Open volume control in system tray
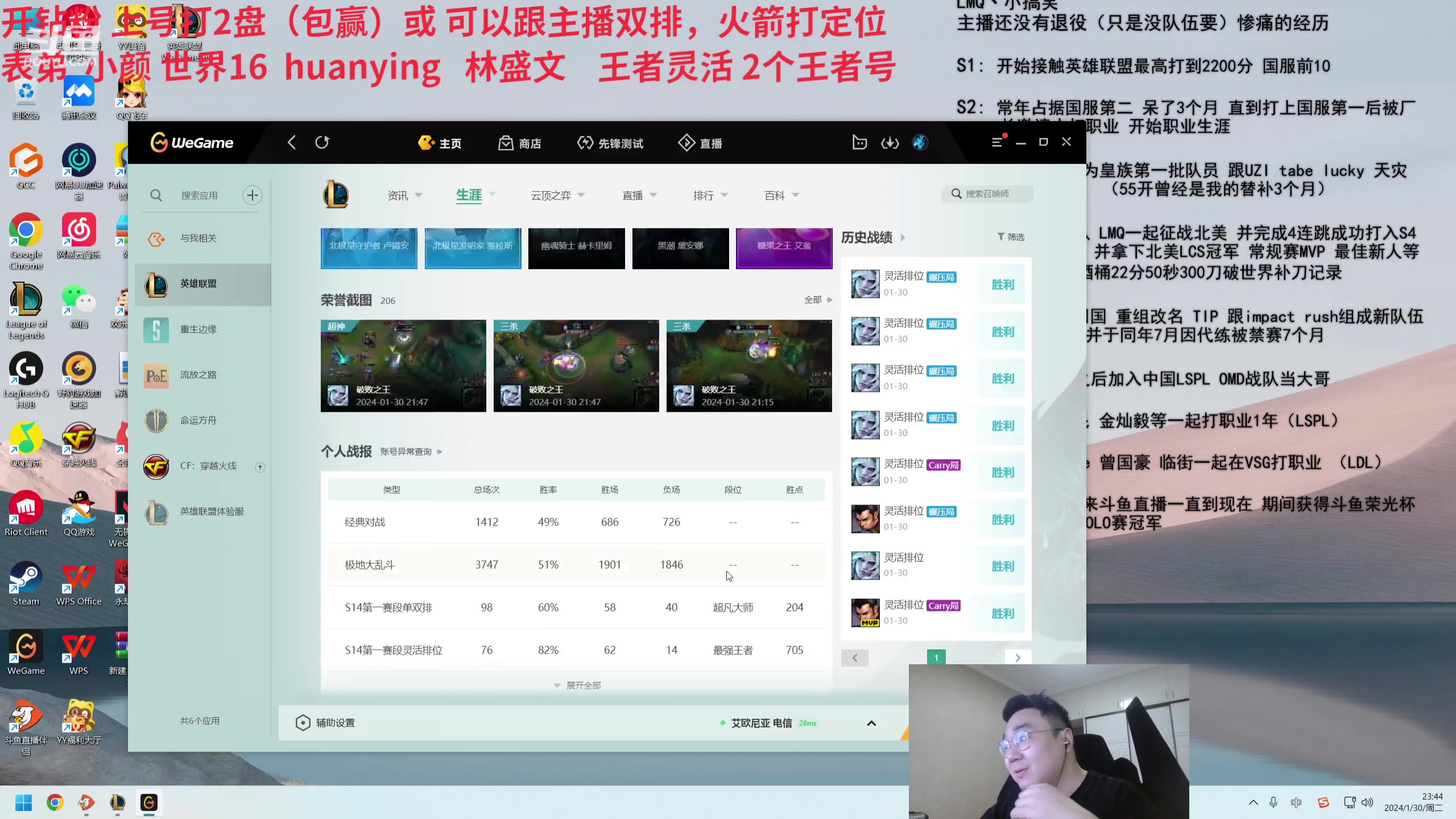Screen dimensions: 1456x819 [x=1367, y=803]
